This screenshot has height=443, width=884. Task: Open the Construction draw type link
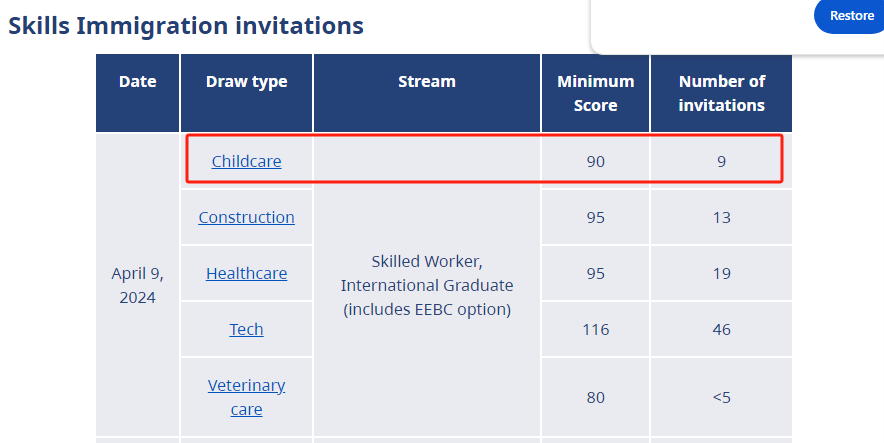pyautogui.click(x=246, y=217)
